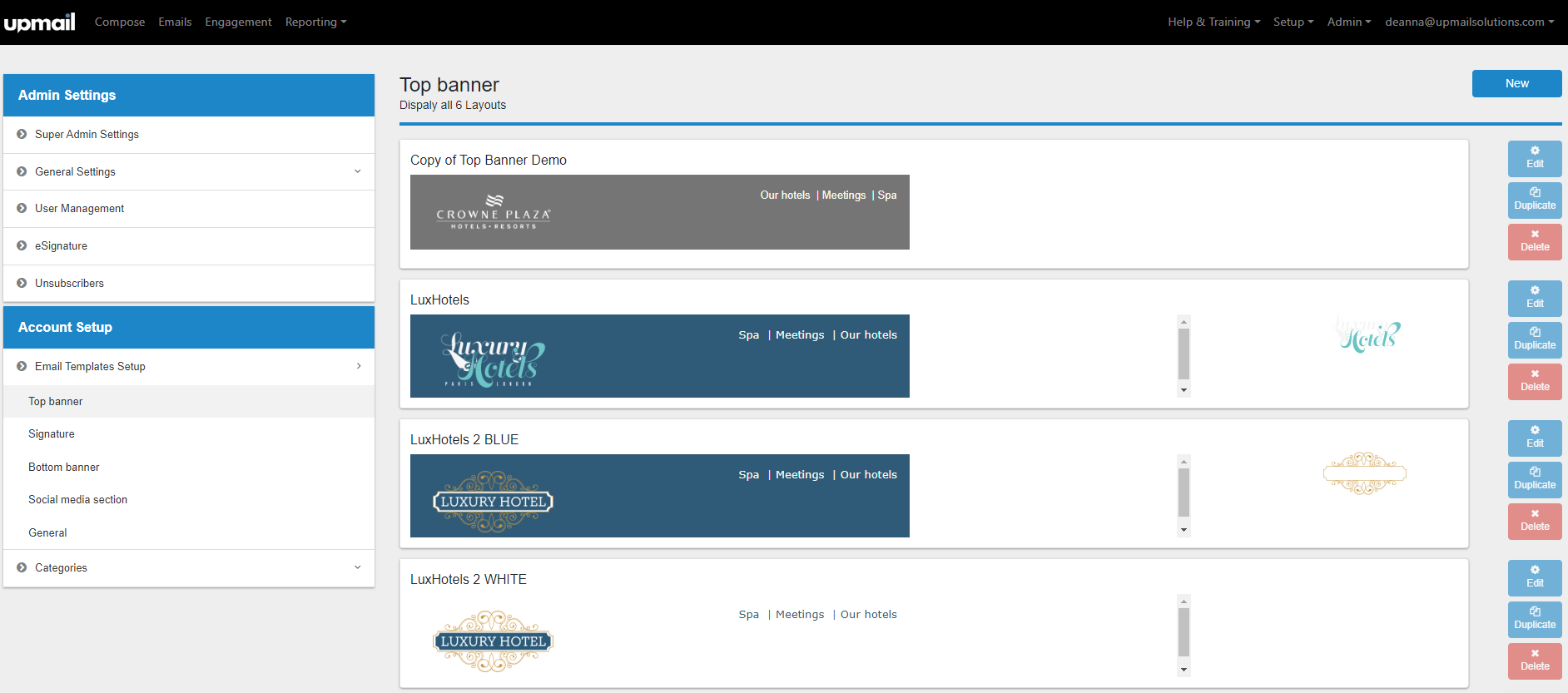Click LuxHotels 2 BLUE preview scroll up arrow
Image resolution: width=1568 pixels, height=693 pixels.
point(1183,462)
